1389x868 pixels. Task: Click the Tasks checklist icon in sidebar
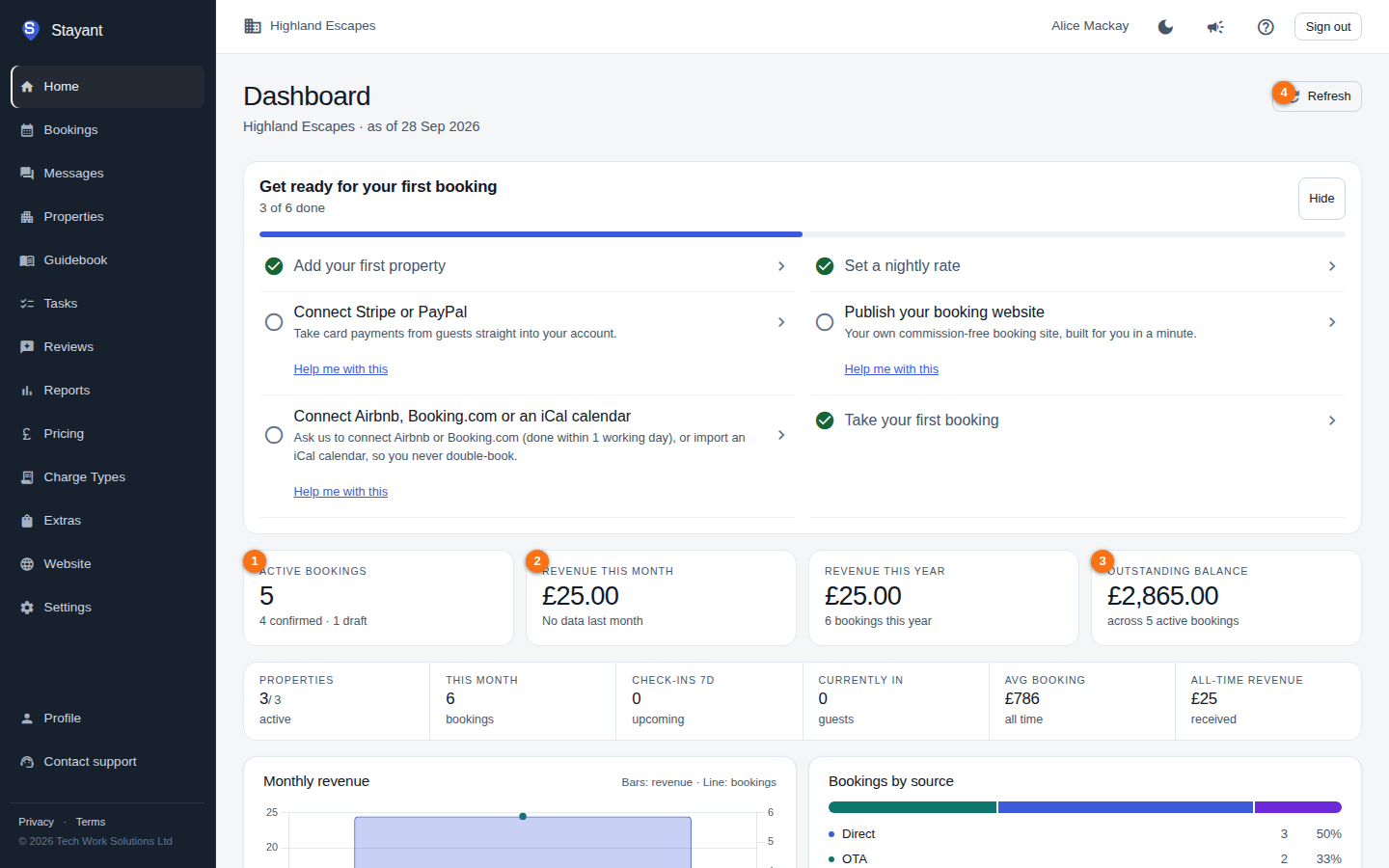pyautogui.click(x=27, y=304)
